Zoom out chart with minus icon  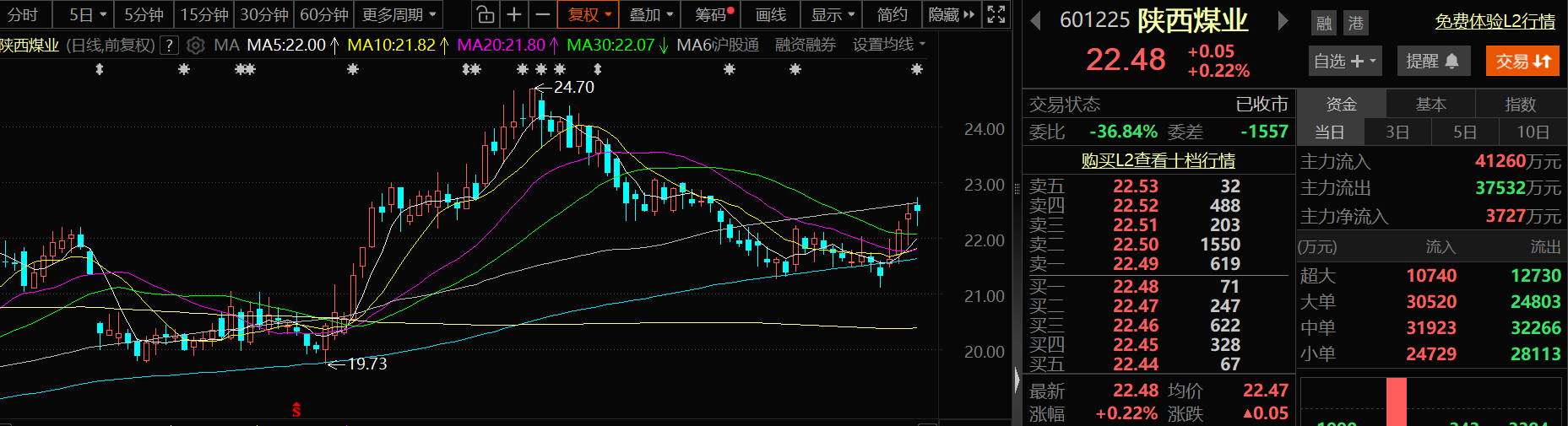(x=542, y=14)
